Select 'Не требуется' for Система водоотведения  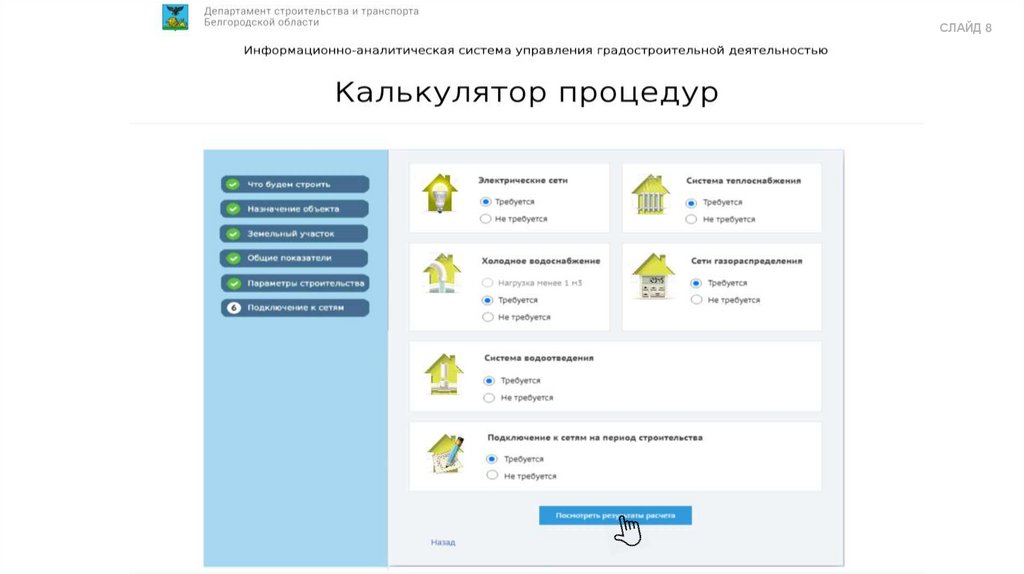[489, 398]
